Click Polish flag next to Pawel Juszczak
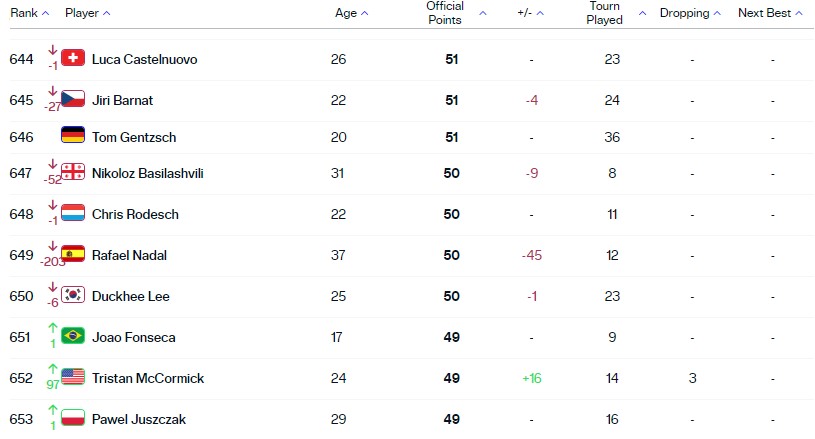Image resolution: width=815 pixels, height=439 pixels. [73, 418]
